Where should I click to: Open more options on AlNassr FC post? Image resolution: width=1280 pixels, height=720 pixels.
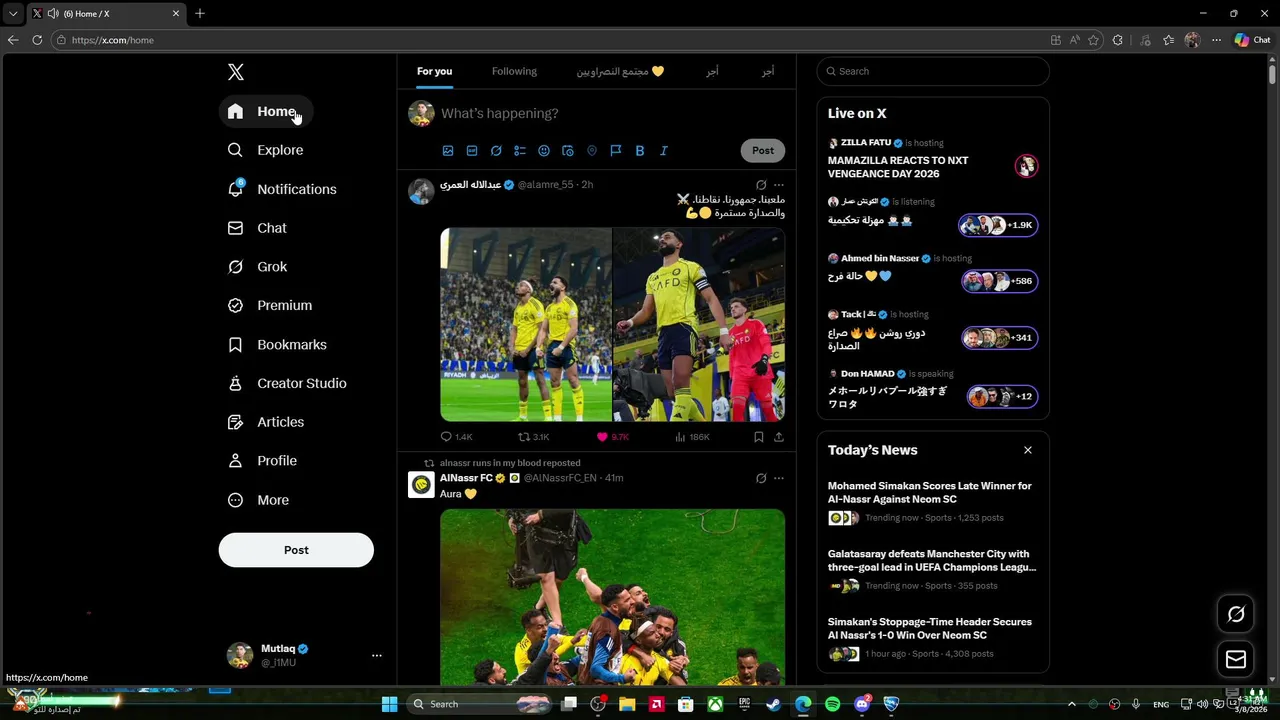pos(779,478)
